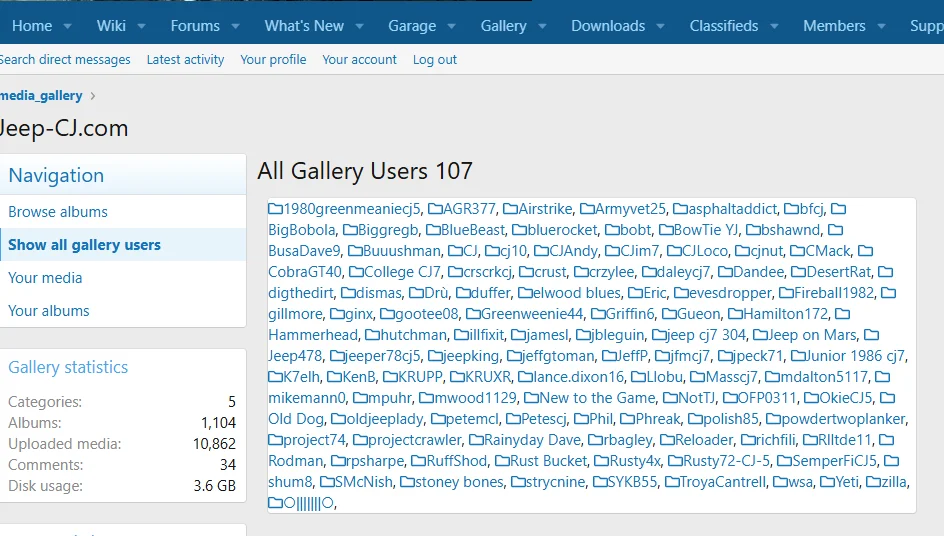The image size is (944, 536).
Task: Click the Uploaded media count 10,862
Action: tap(214, 444)
